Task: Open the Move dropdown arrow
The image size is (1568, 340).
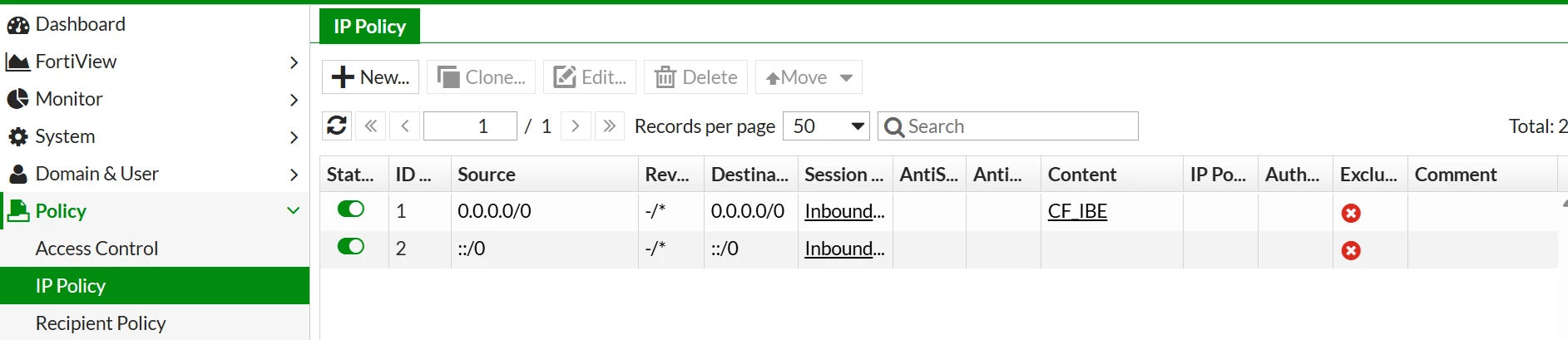Action: pyautogui.click(x=846, y=78)
